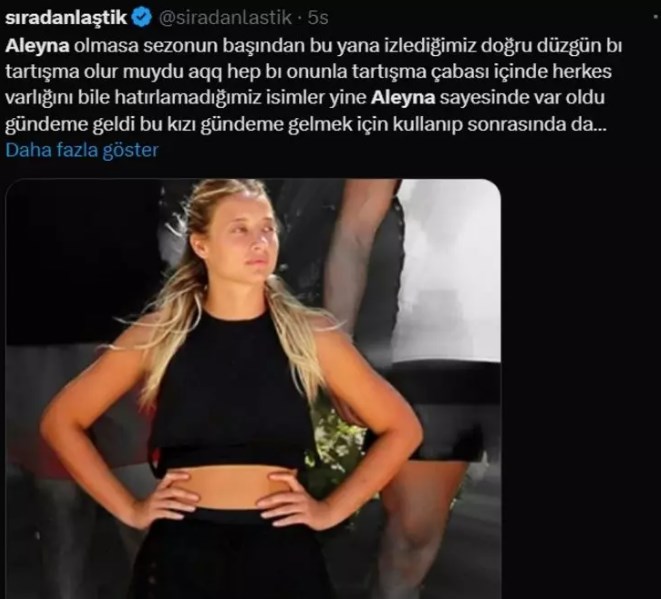The height and width of the screenshot is (599, 661).
Task: Click the white shirt in photo background
Action: pos(449,270)
